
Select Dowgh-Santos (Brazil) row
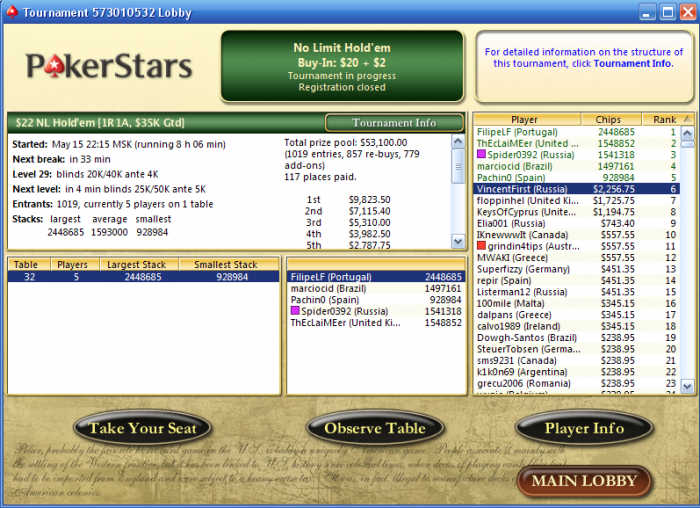pos(577,337)
